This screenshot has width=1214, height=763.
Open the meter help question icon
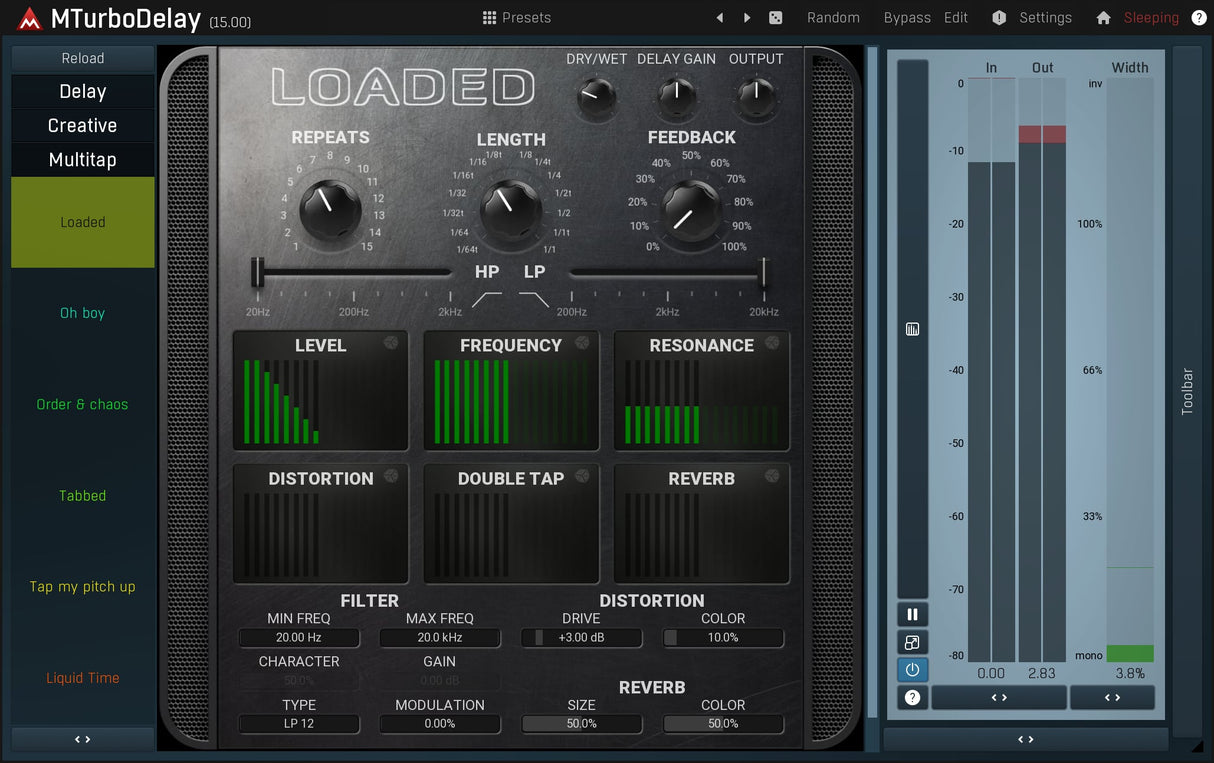coord(912,698)
